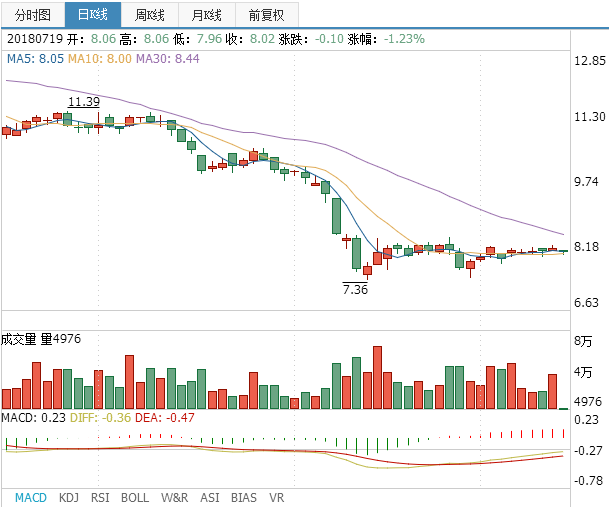Click the 收: 8.02 closing price
The width and height of the screenshot is (609, 507).
pyautogui.click(x=250, y=39)
